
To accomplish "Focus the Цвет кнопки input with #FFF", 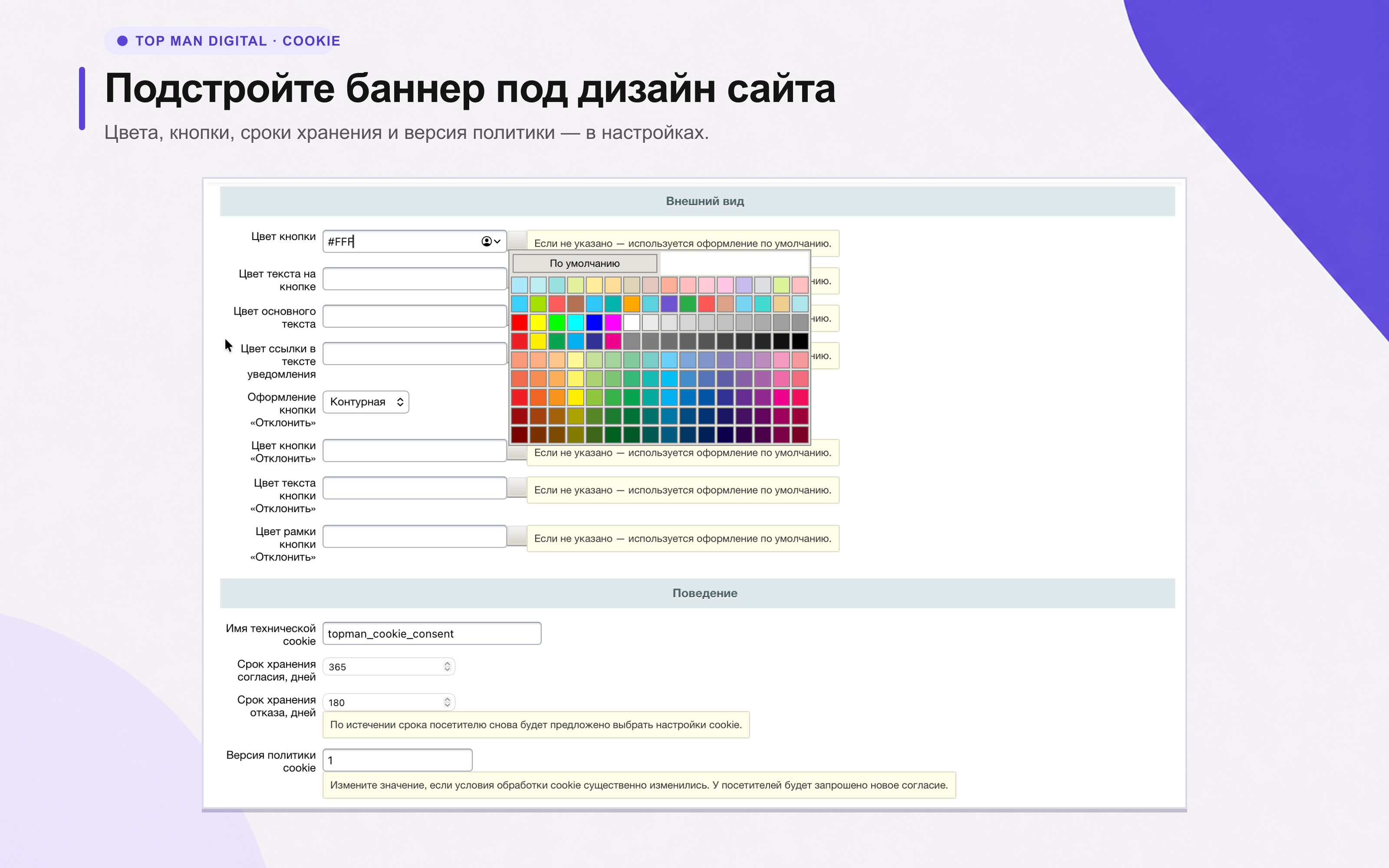I will point(415,241).
